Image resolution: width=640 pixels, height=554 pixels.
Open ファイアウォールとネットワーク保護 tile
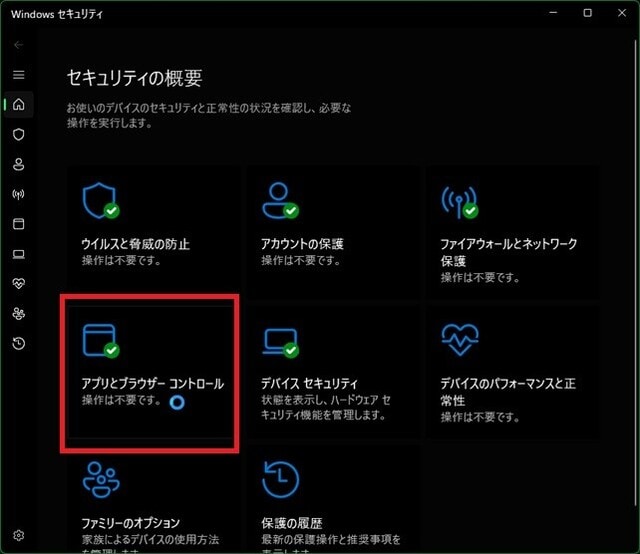tap(512, 232)
